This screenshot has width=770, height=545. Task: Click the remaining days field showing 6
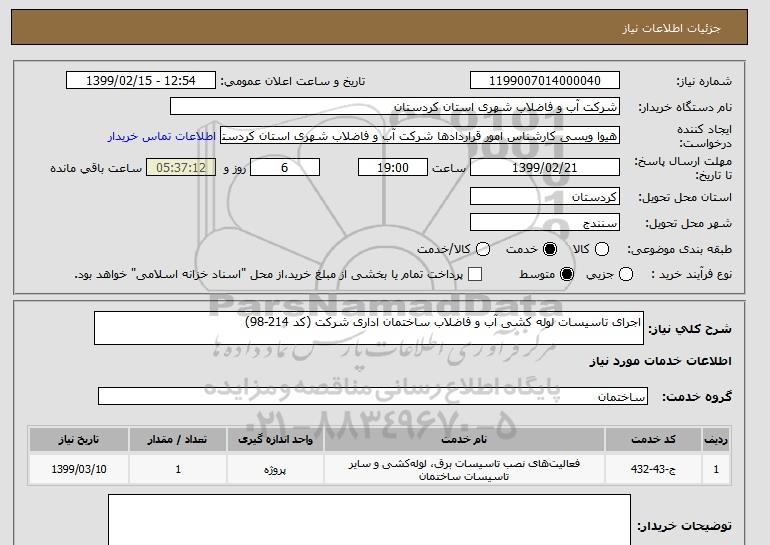(x=285, y=167)
